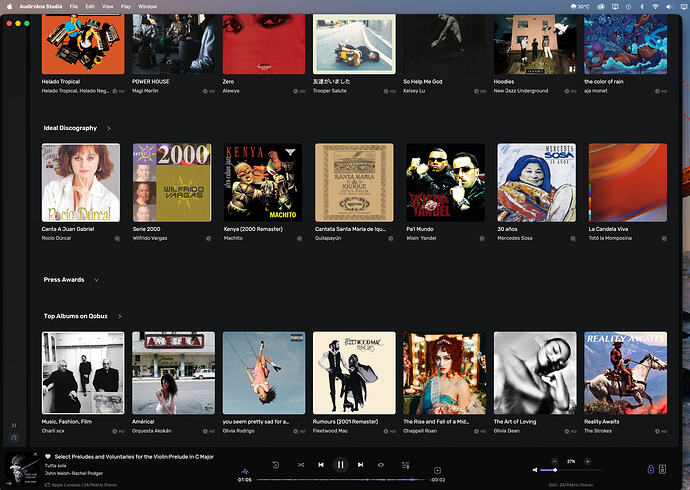This screenshot has height=490, width=690.
Task: Open the File menu
Action: [x=74, y=7]
